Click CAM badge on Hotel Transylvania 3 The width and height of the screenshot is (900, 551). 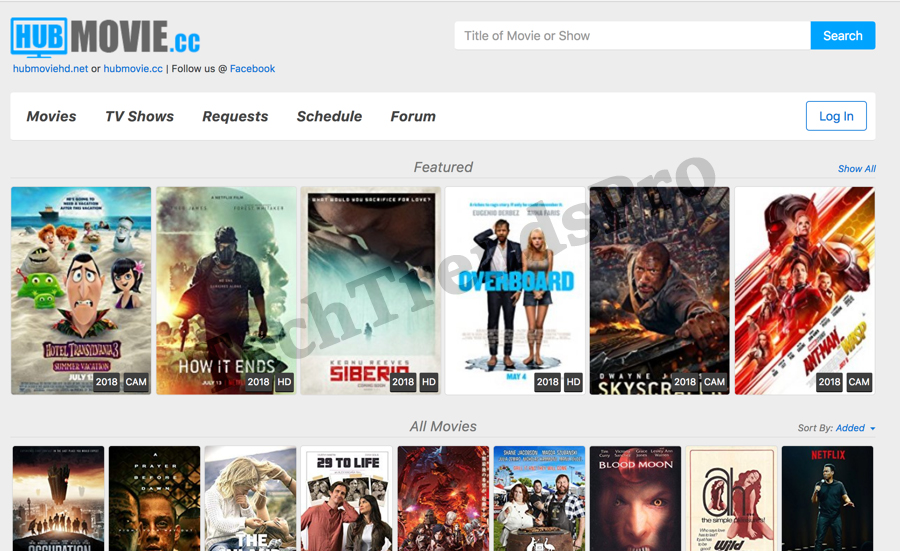click(136, 382)
